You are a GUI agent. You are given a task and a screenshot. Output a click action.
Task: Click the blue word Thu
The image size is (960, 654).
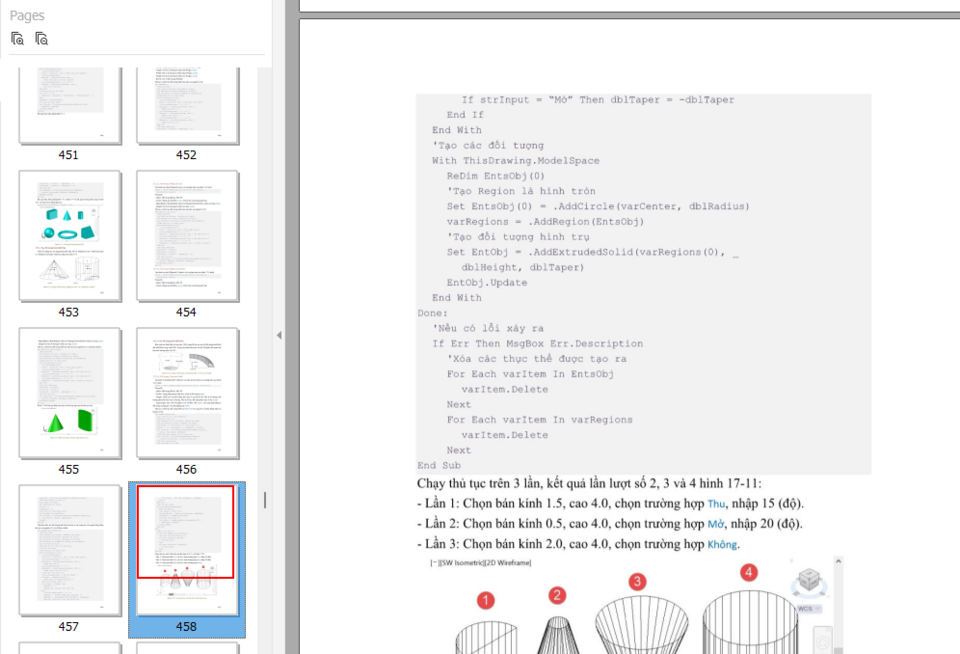[x=716, y=503]
